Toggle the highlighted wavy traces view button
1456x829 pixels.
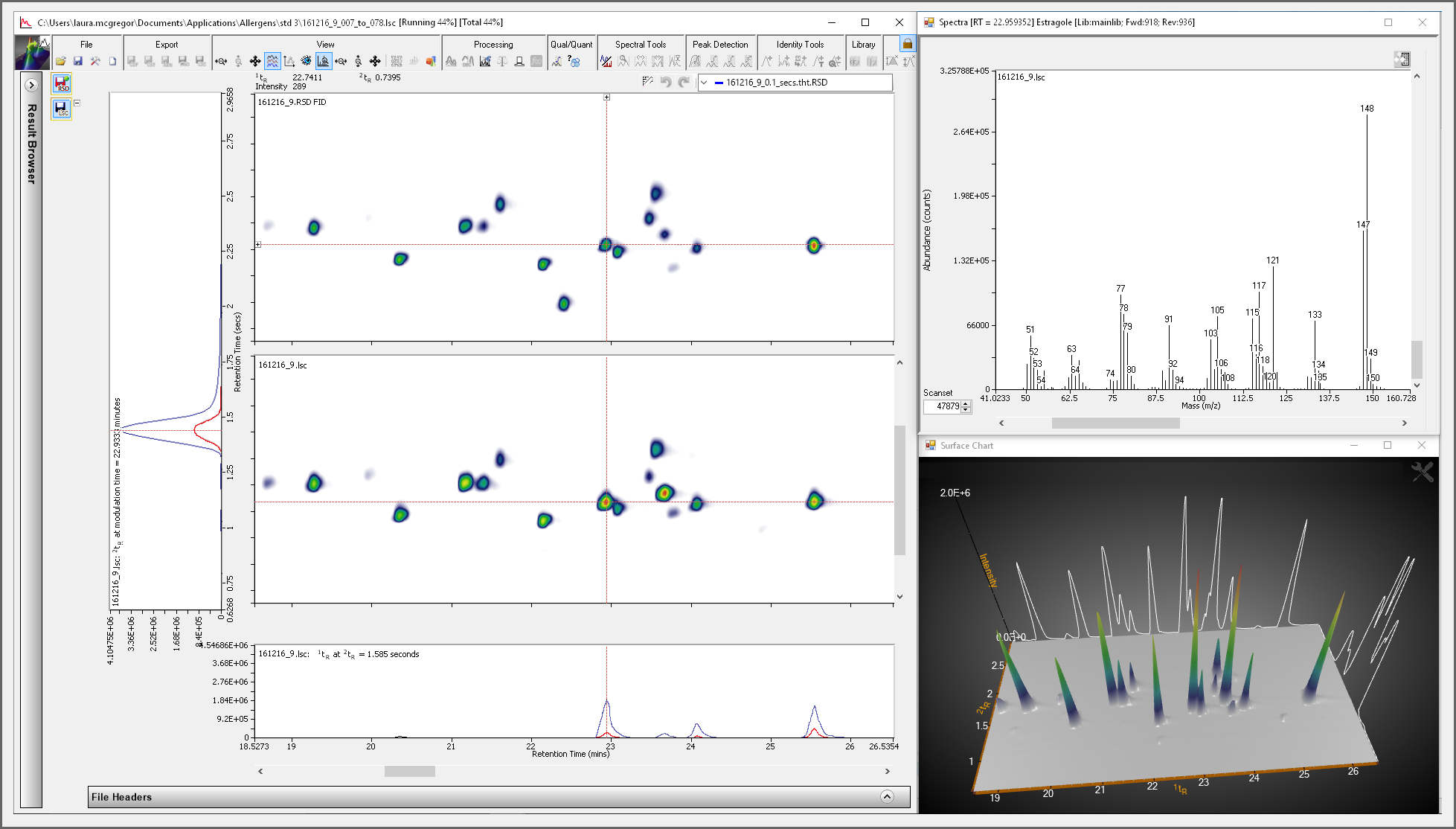tap(272, 62)
